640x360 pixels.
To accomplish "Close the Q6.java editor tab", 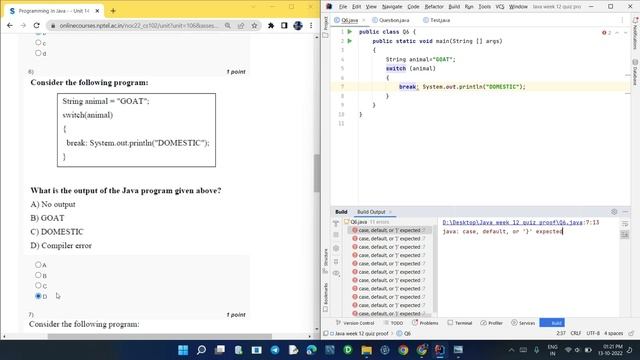I will click(x=363, y=20).
